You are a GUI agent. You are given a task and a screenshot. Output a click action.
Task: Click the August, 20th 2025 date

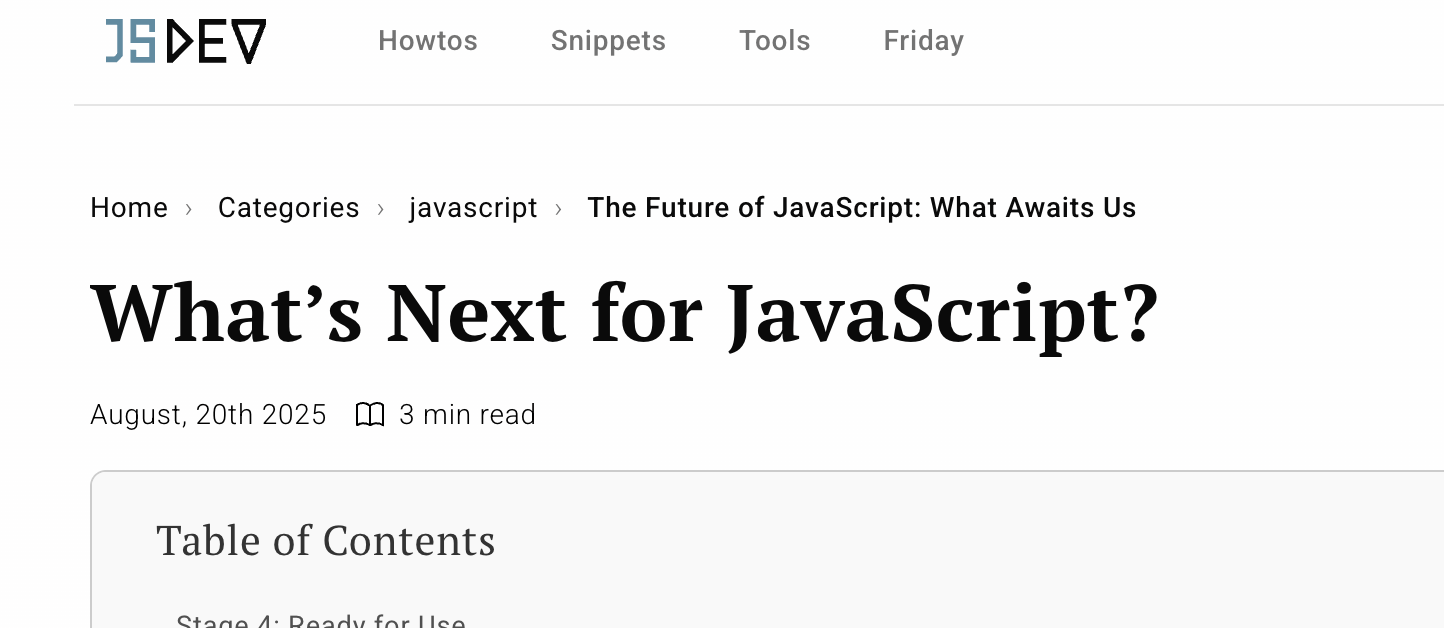[x=208, y=414]
